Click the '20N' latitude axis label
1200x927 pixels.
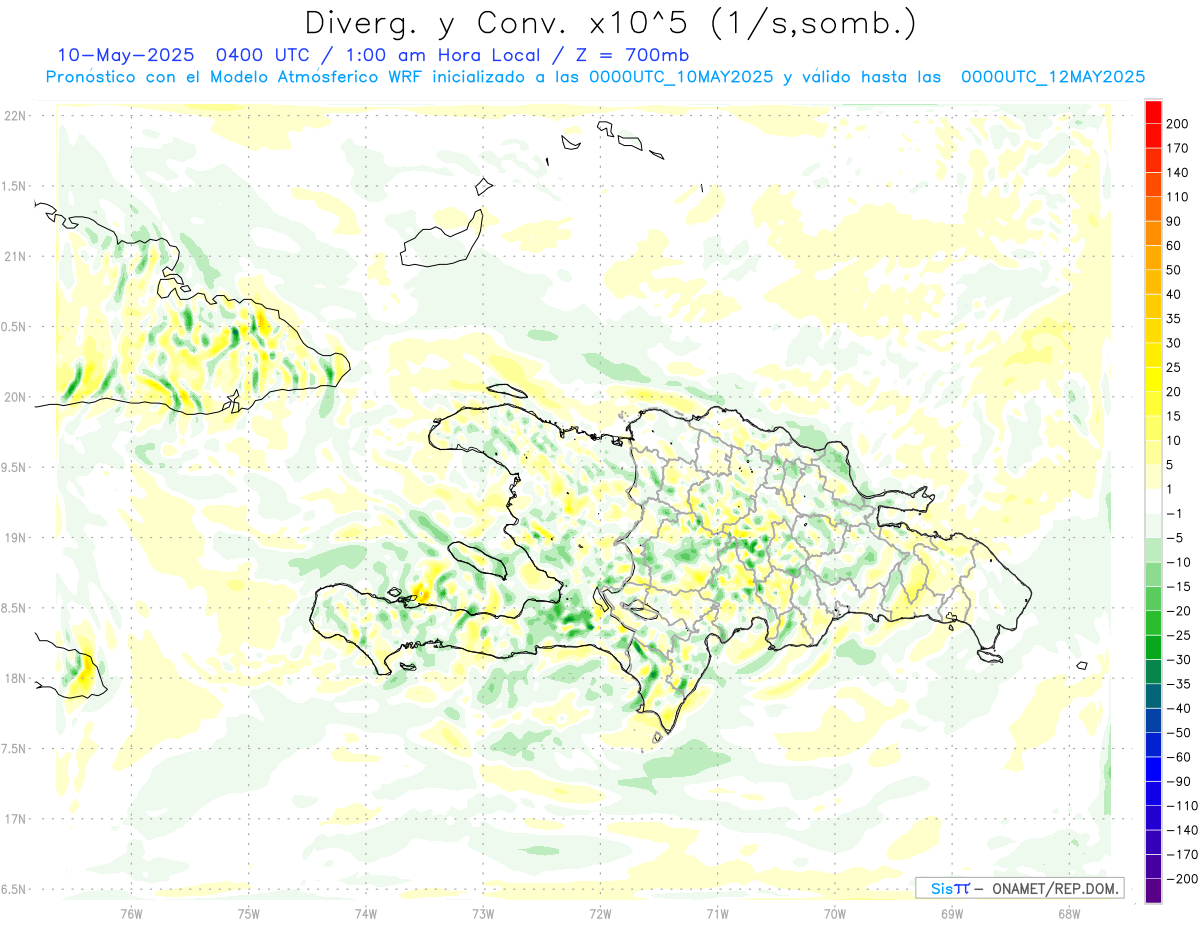click(14, 397)
